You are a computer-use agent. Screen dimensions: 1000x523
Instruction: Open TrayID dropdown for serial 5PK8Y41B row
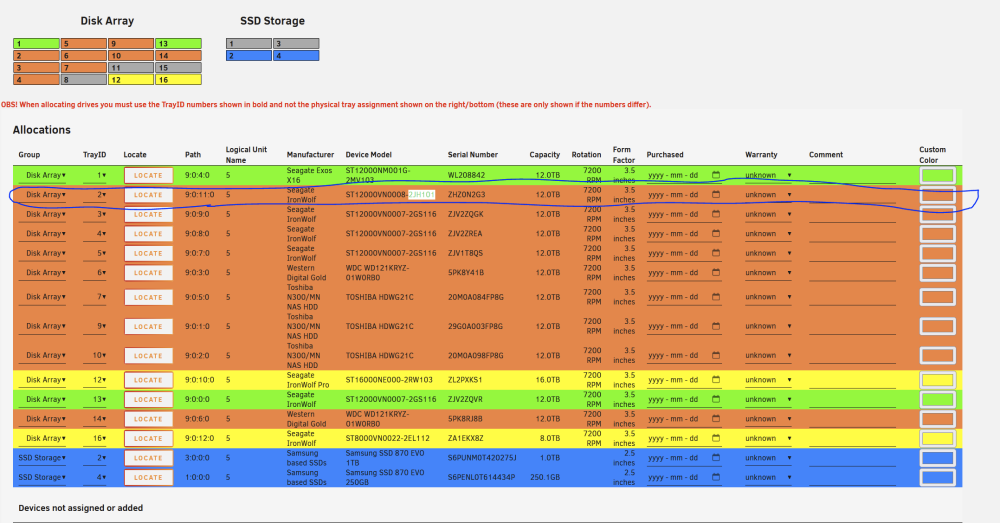[x=94, y=273]
